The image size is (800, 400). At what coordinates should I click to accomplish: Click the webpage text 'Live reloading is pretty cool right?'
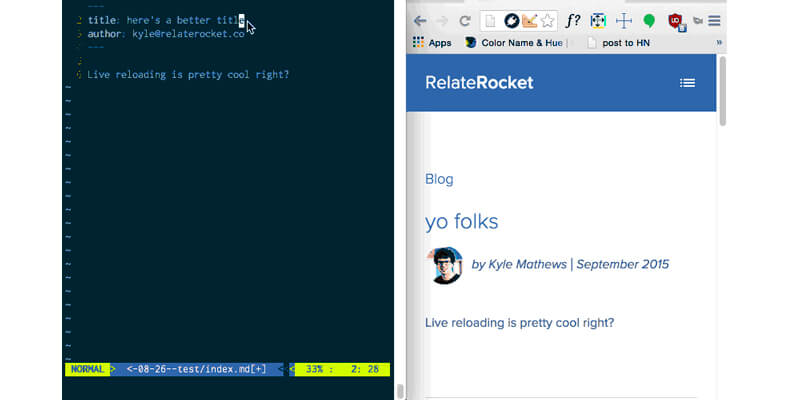click(519, 323)
